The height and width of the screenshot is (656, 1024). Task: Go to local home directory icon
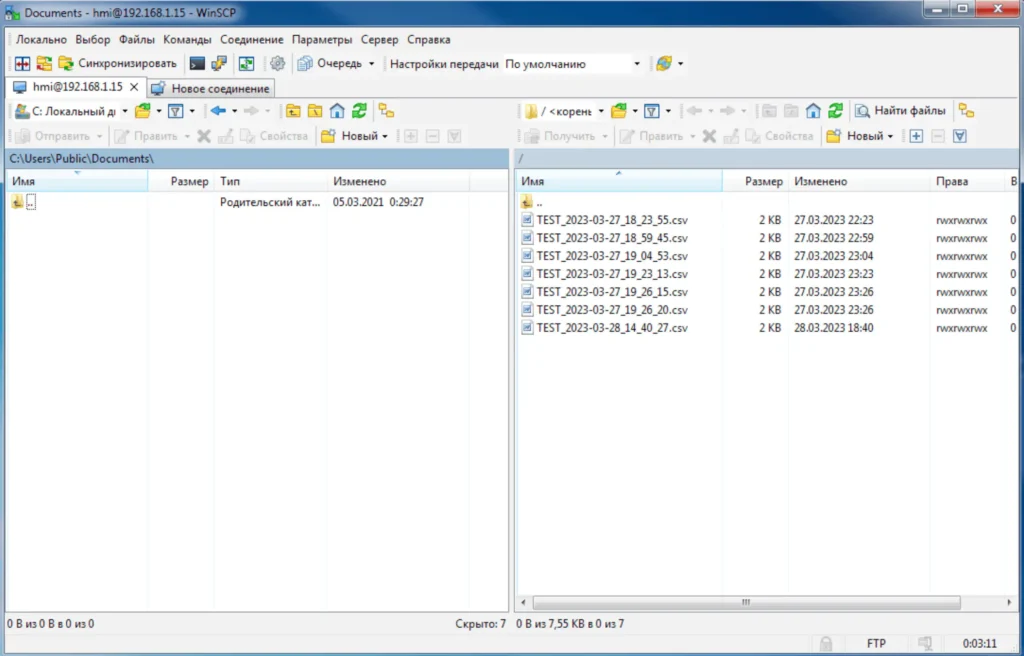click(x=337, y=111)
